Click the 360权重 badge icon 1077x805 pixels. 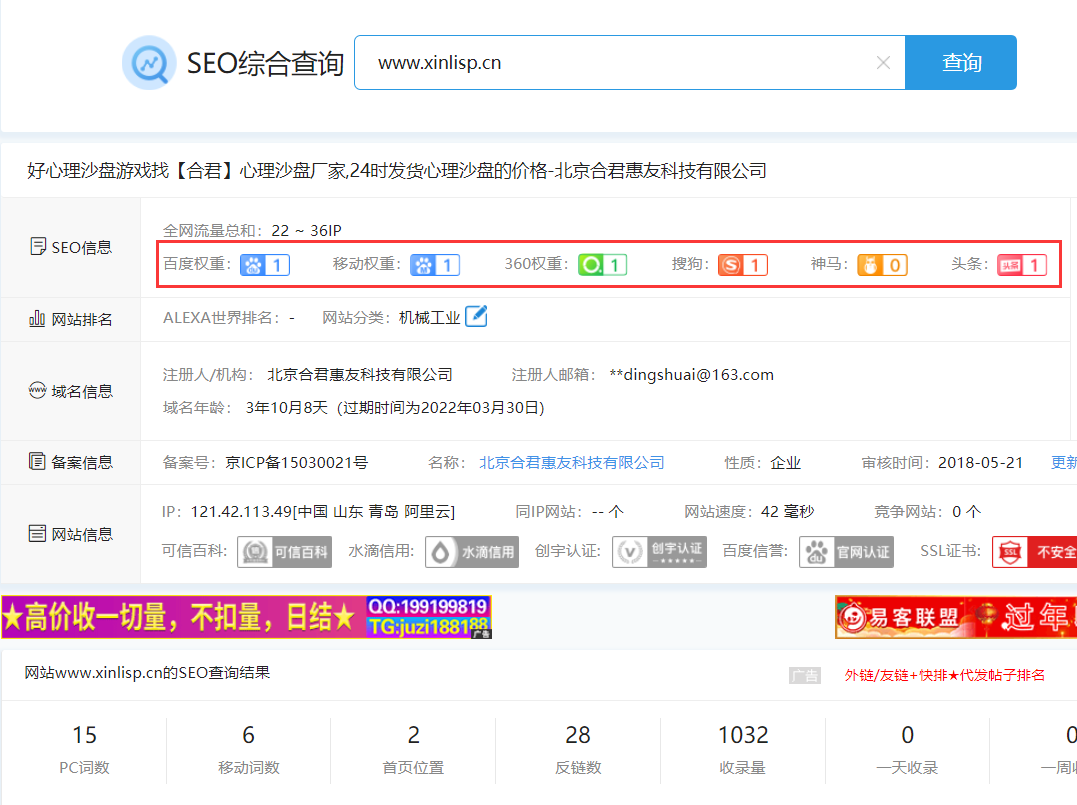tap(602, 265)
